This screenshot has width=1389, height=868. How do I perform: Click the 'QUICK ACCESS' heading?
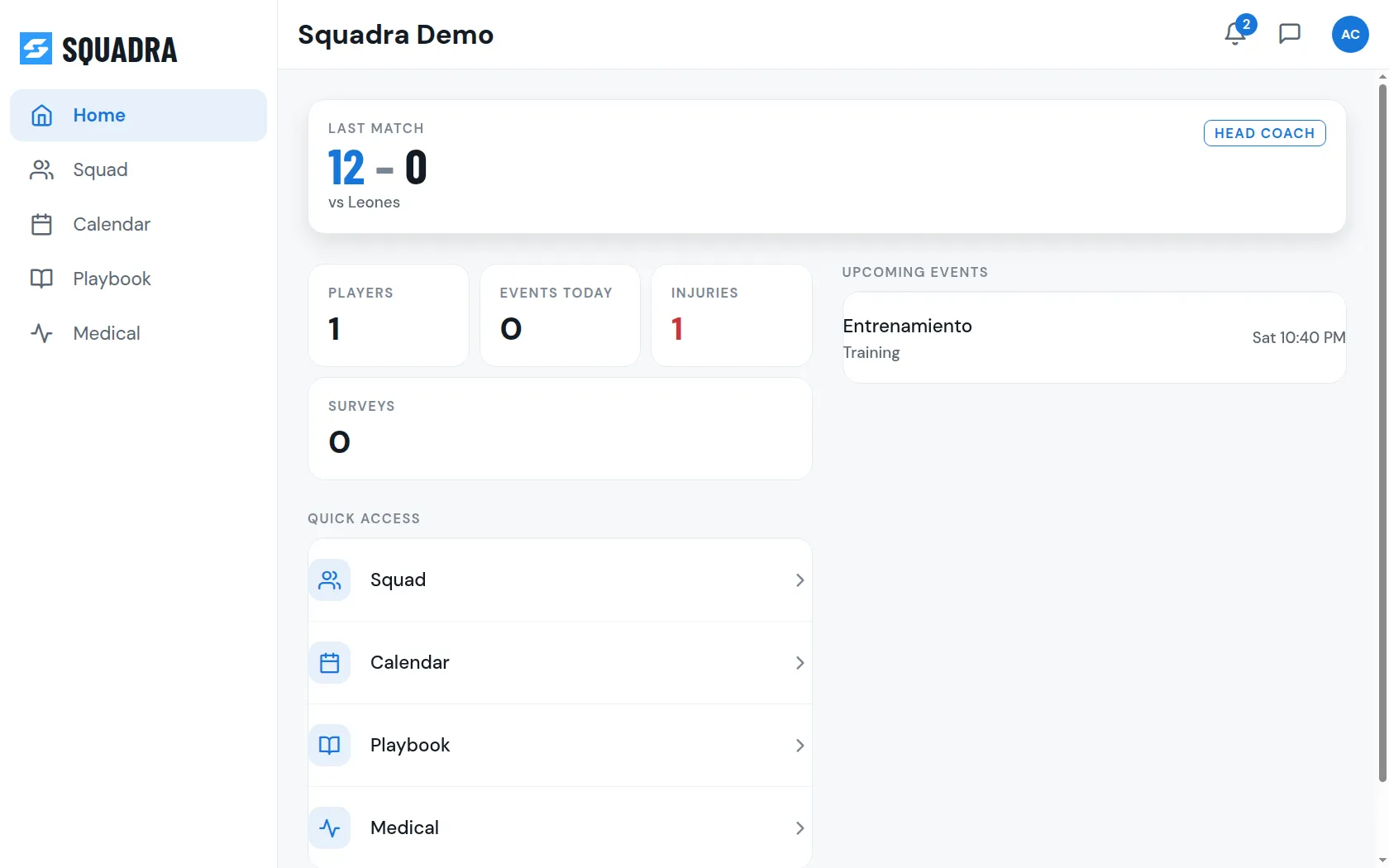pos(364,518)
